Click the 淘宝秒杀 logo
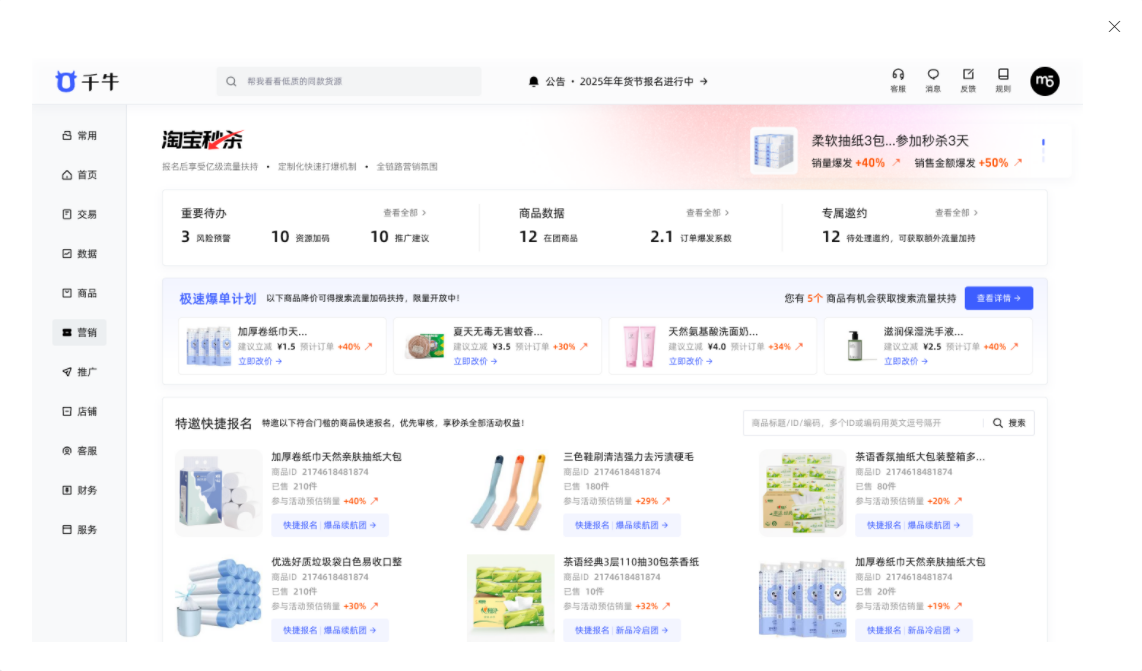The height and width of the screenshot is (671, 1142). pyautogui.click(x=202, y=139)
